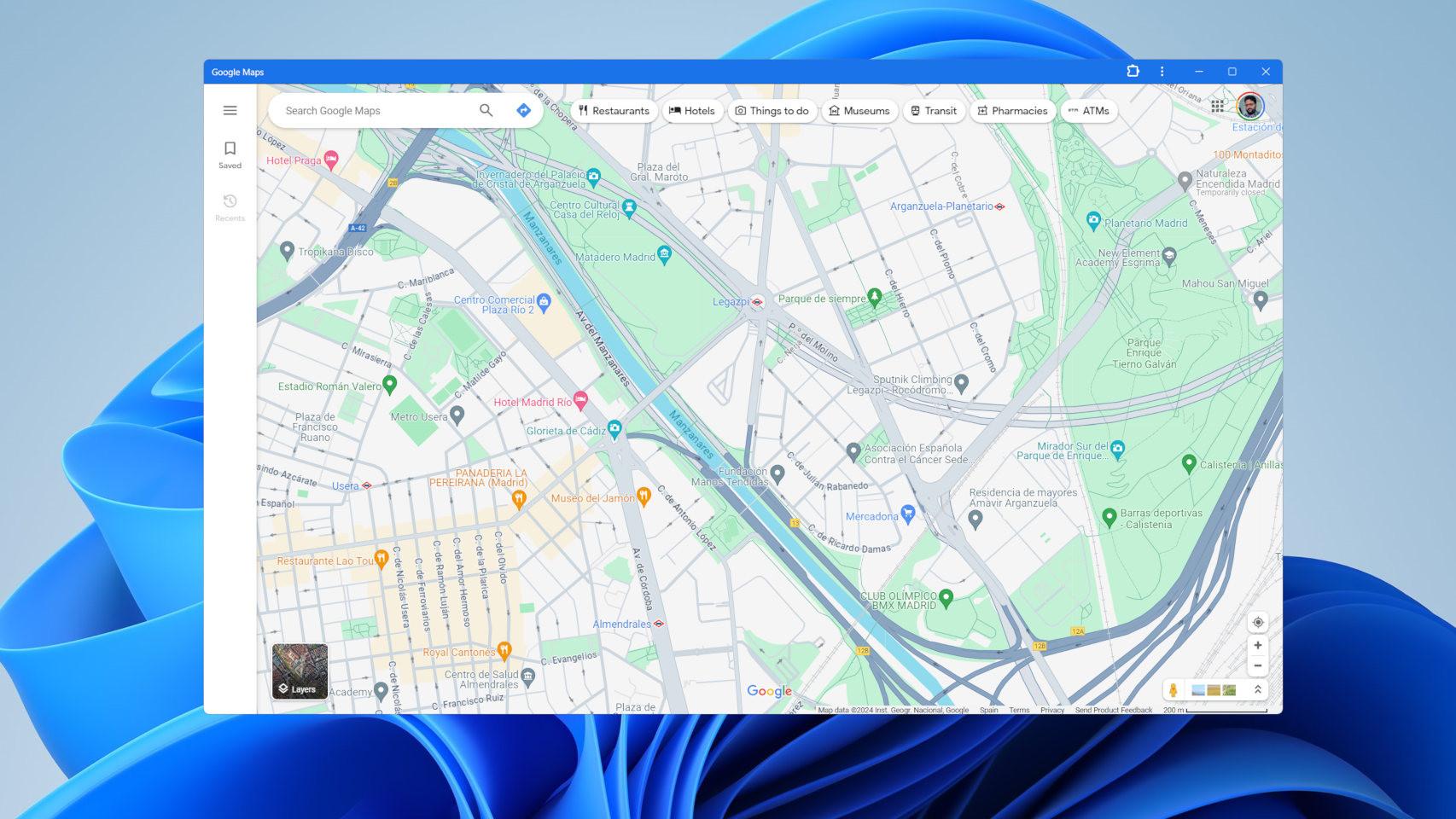
Task: Activate the Street View pegman
Action: (1174, 690)
